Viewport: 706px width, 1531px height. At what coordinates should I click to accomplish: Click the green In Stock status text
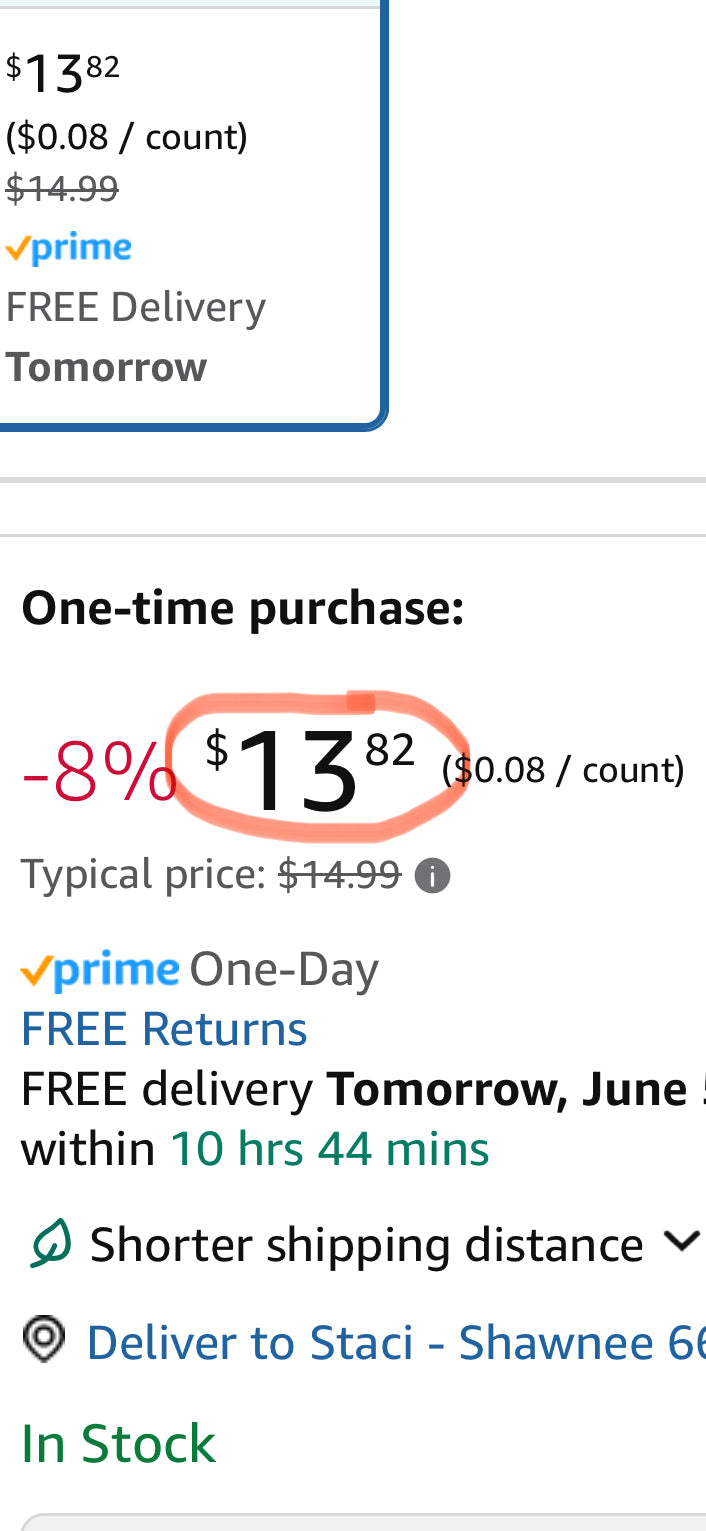tap(118, 1443)
